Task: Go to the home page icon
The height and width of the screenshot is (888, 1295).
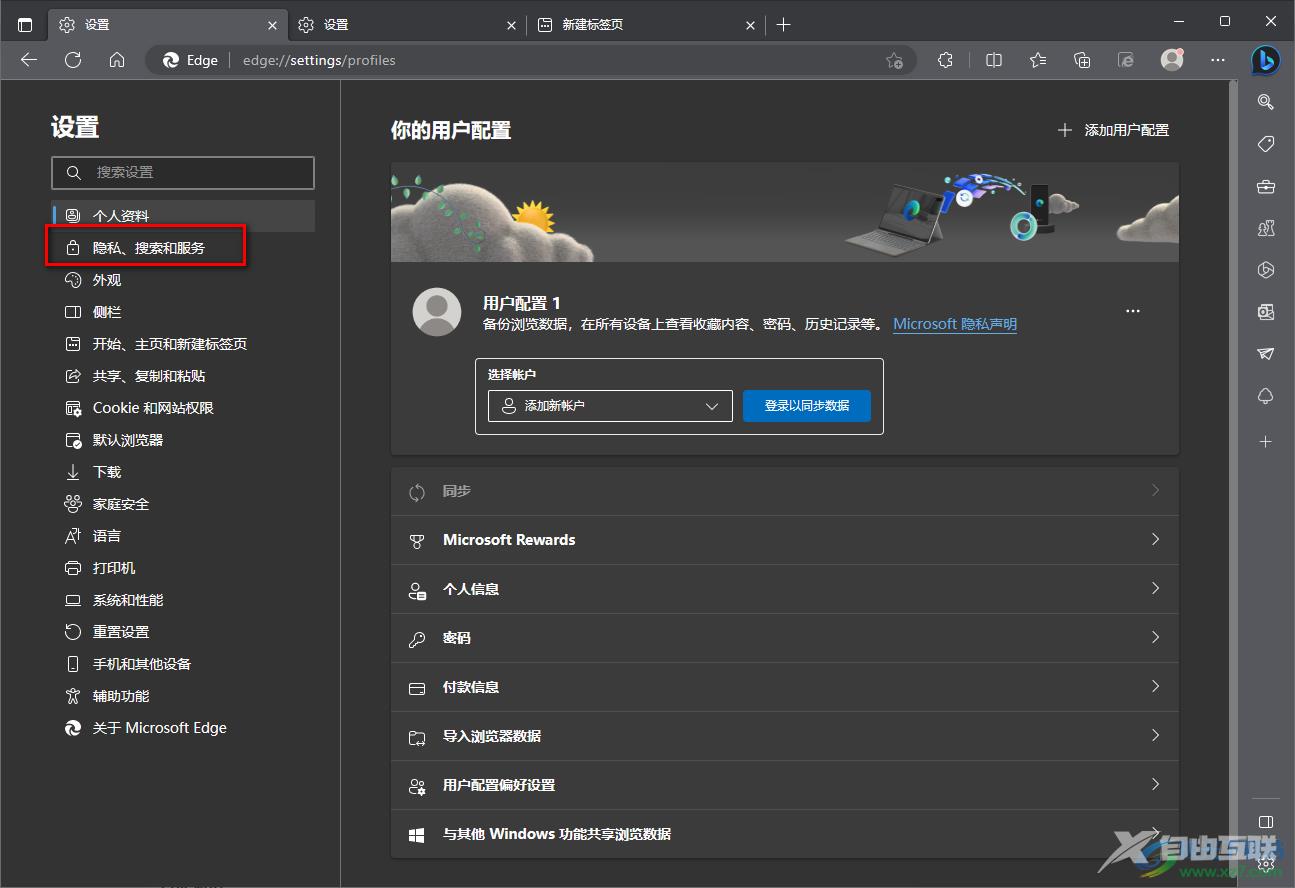Action: click(x=117, y=60)
